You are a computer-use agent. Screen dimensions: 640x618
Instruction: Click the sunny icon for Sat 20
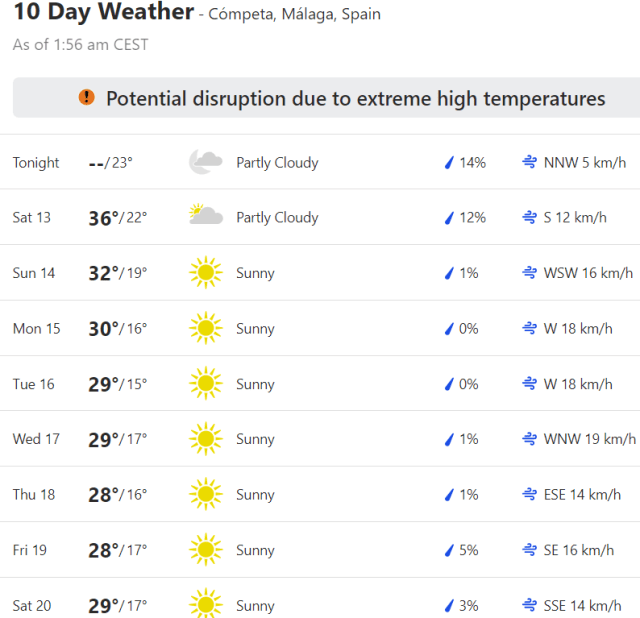[x=205, y=605]
